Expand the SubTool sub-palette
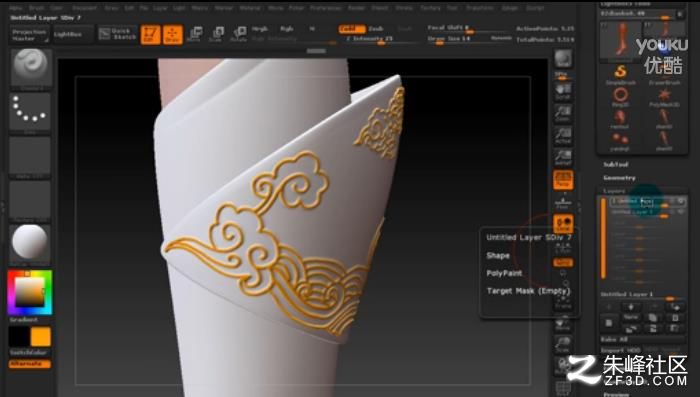 click(x=616, y=164)
